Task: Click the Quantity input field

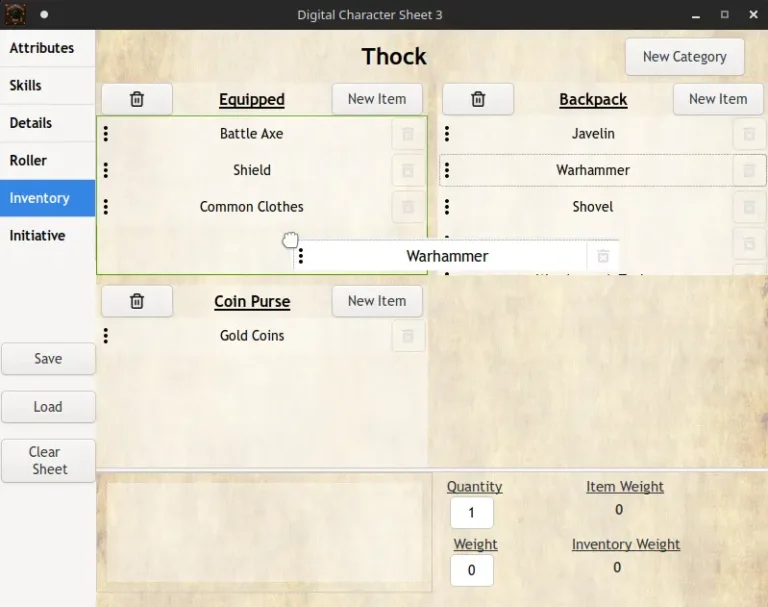Action: click(x=472, y=513)
